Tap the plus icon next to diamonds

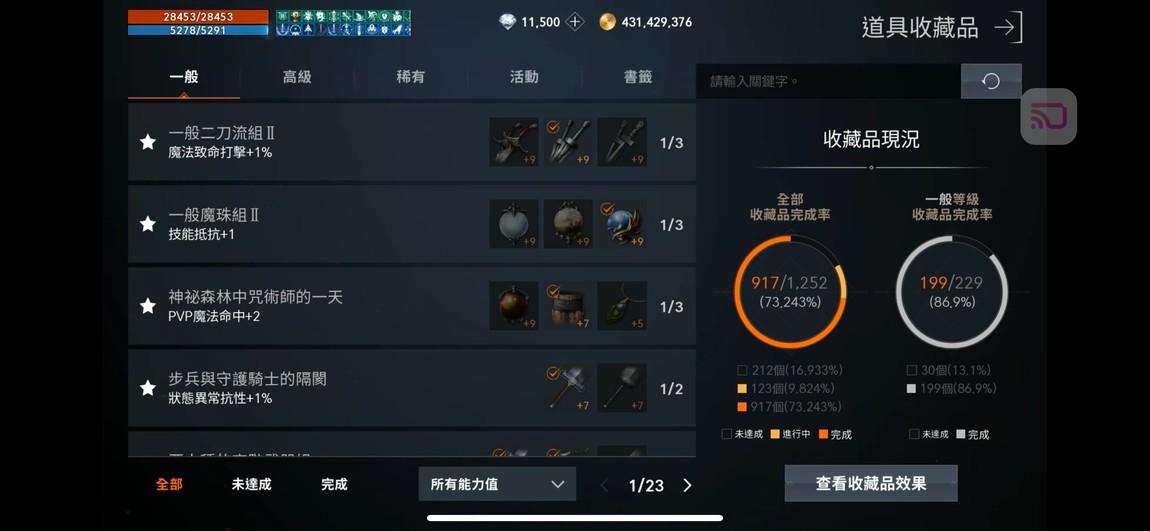(x=575, y=22)
